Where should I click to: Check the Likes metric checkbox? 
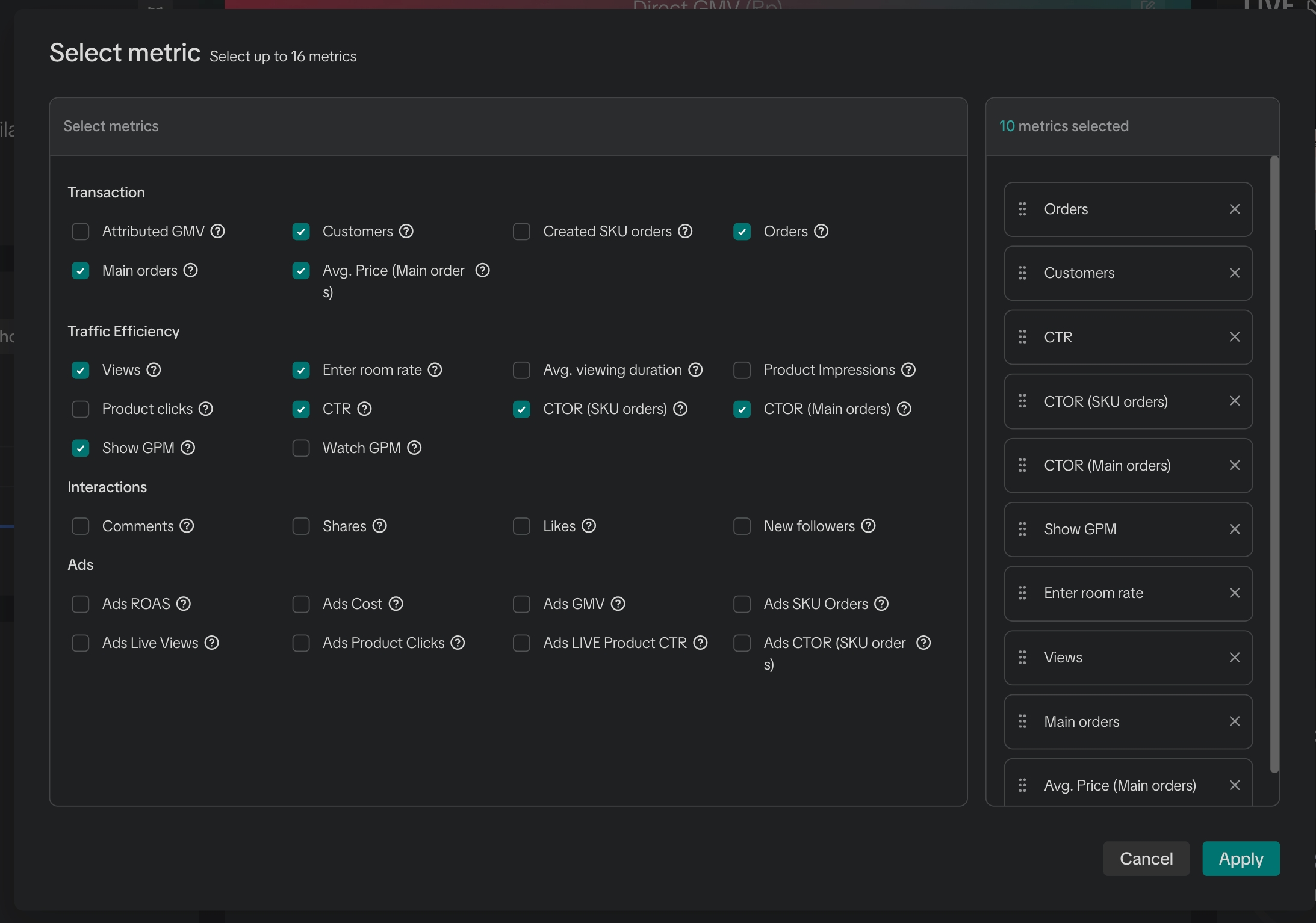pos(521,526)
